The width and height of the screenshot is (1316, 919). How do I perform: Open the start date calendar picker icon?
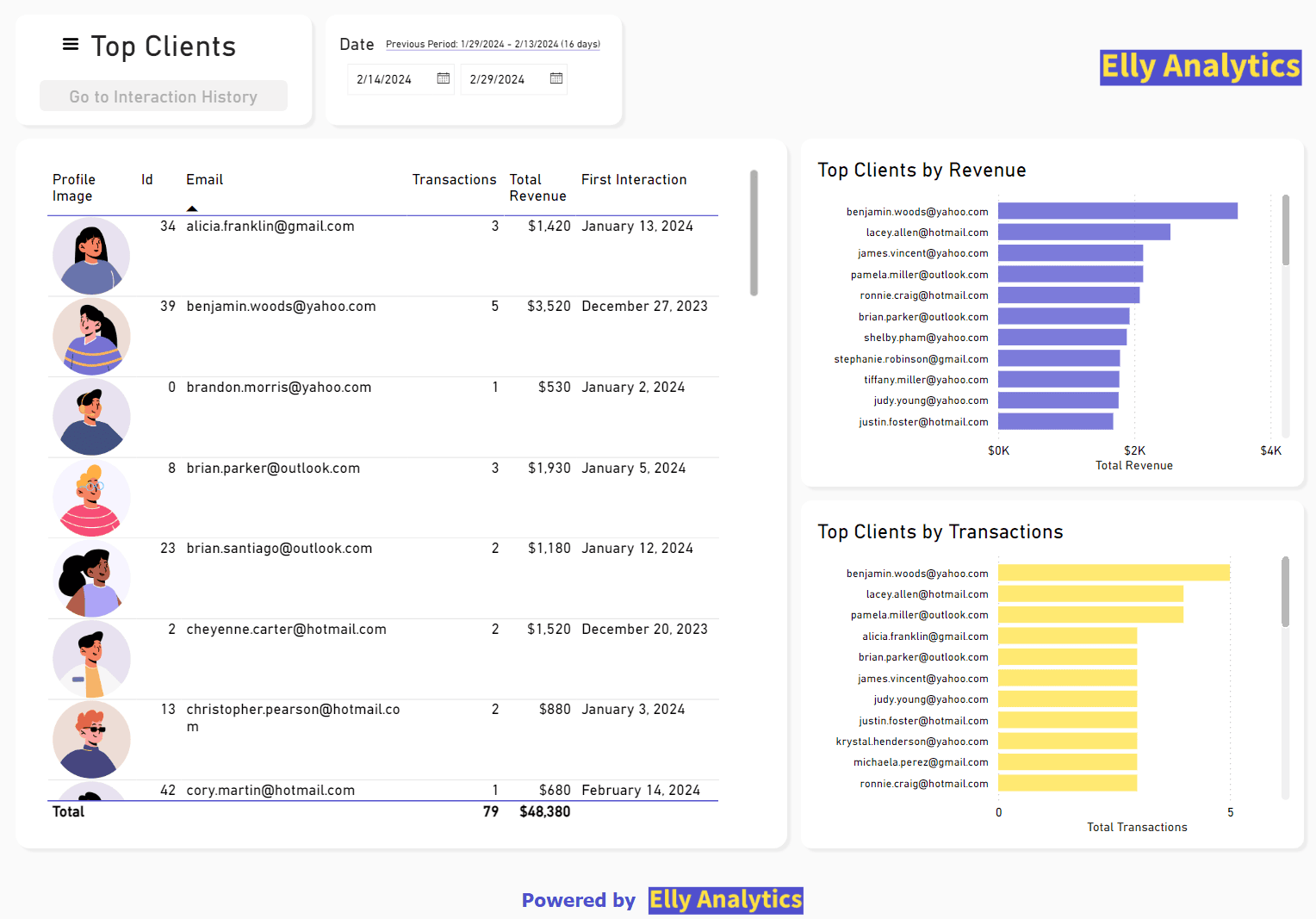point(444,78)
